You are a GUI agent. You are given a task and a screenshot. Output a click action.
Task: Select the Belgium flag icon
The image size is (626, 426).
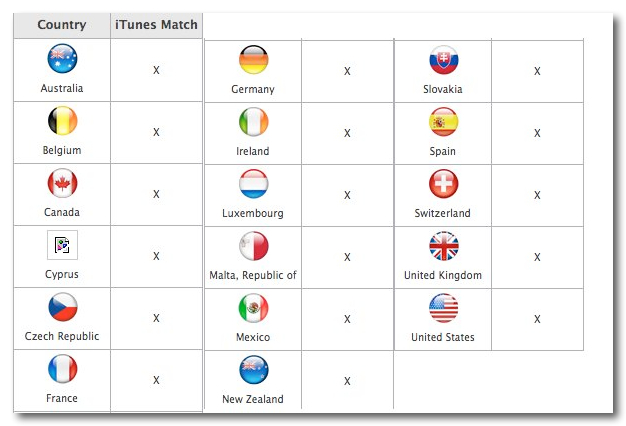pos(62,121)
